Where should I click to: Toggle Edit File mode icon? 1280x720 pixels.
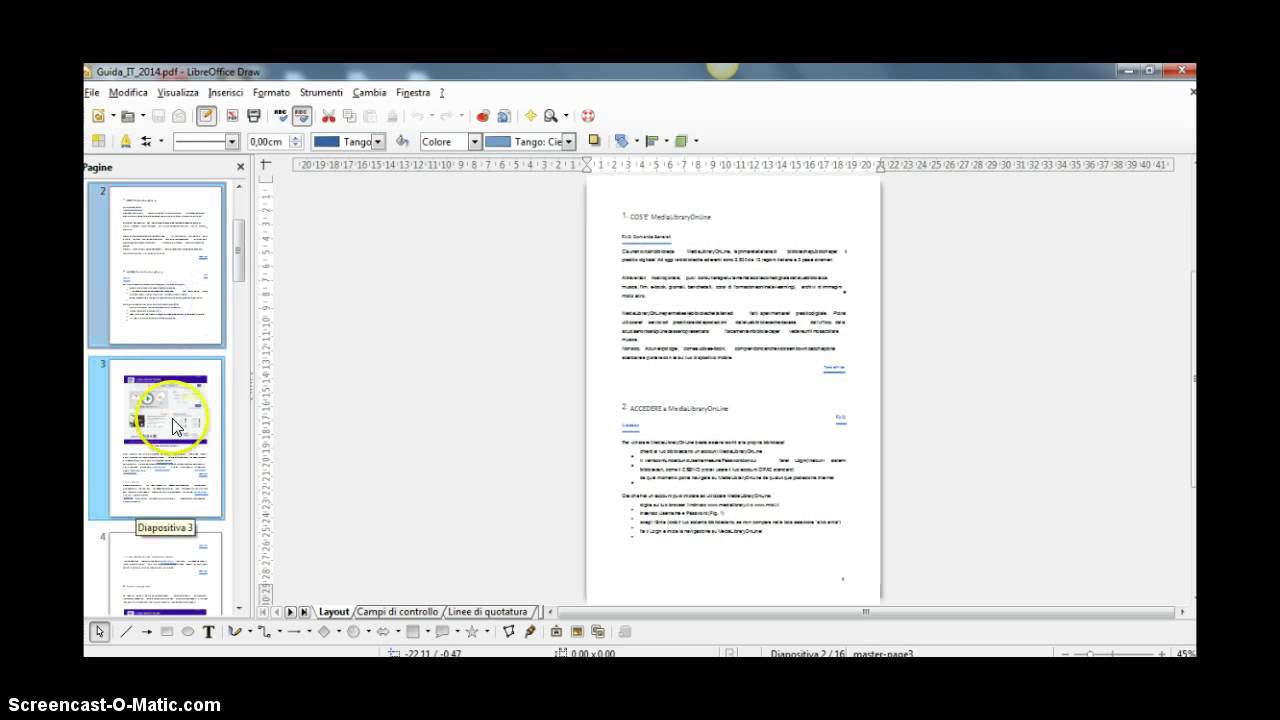(206, 116)
